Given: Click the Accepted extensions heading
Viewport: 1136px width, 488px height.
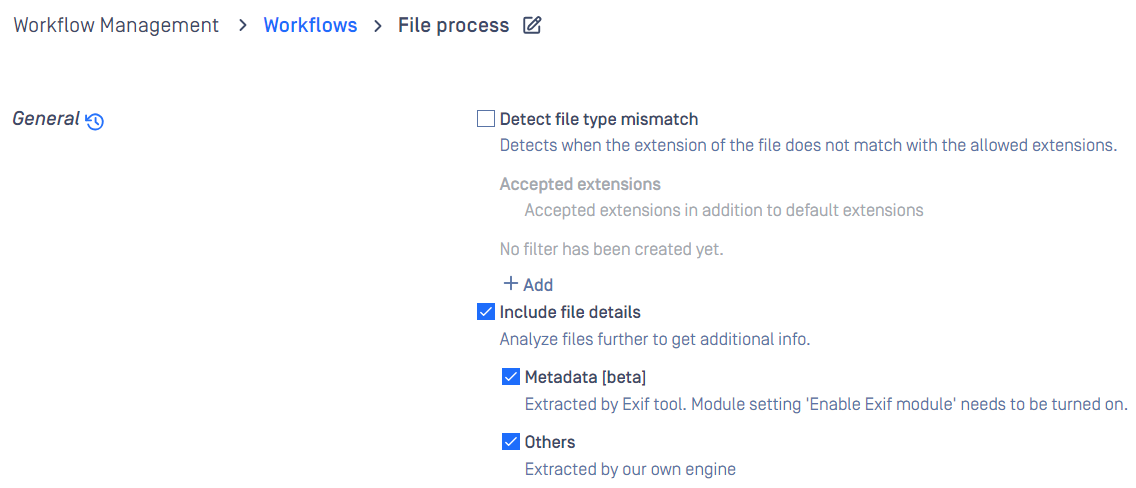Looking at the screenshot, I should coord(580,184).
